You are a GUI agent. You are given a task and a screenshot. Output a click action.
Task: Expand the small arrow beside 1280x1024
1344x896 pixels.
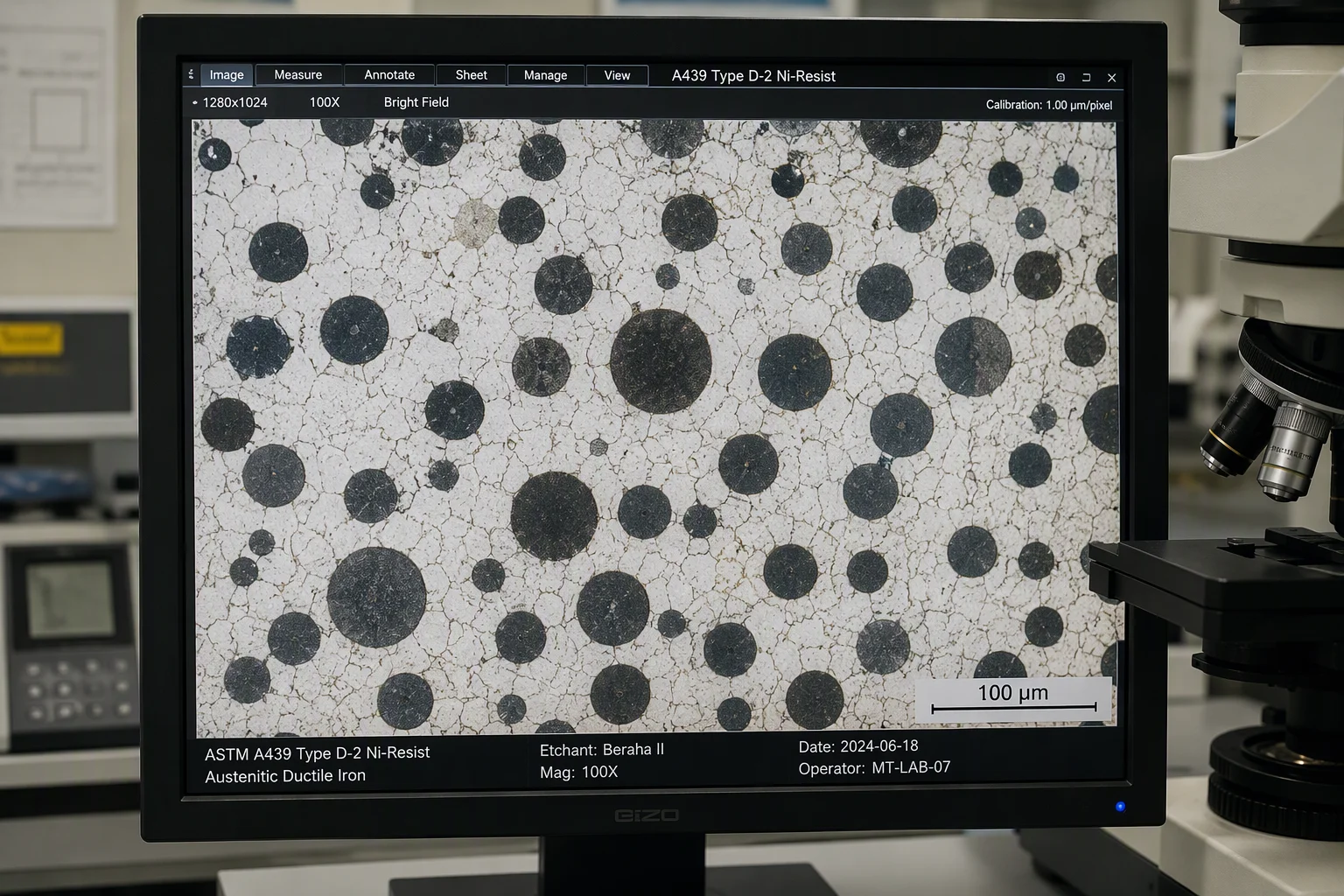(x=194, y=103)
